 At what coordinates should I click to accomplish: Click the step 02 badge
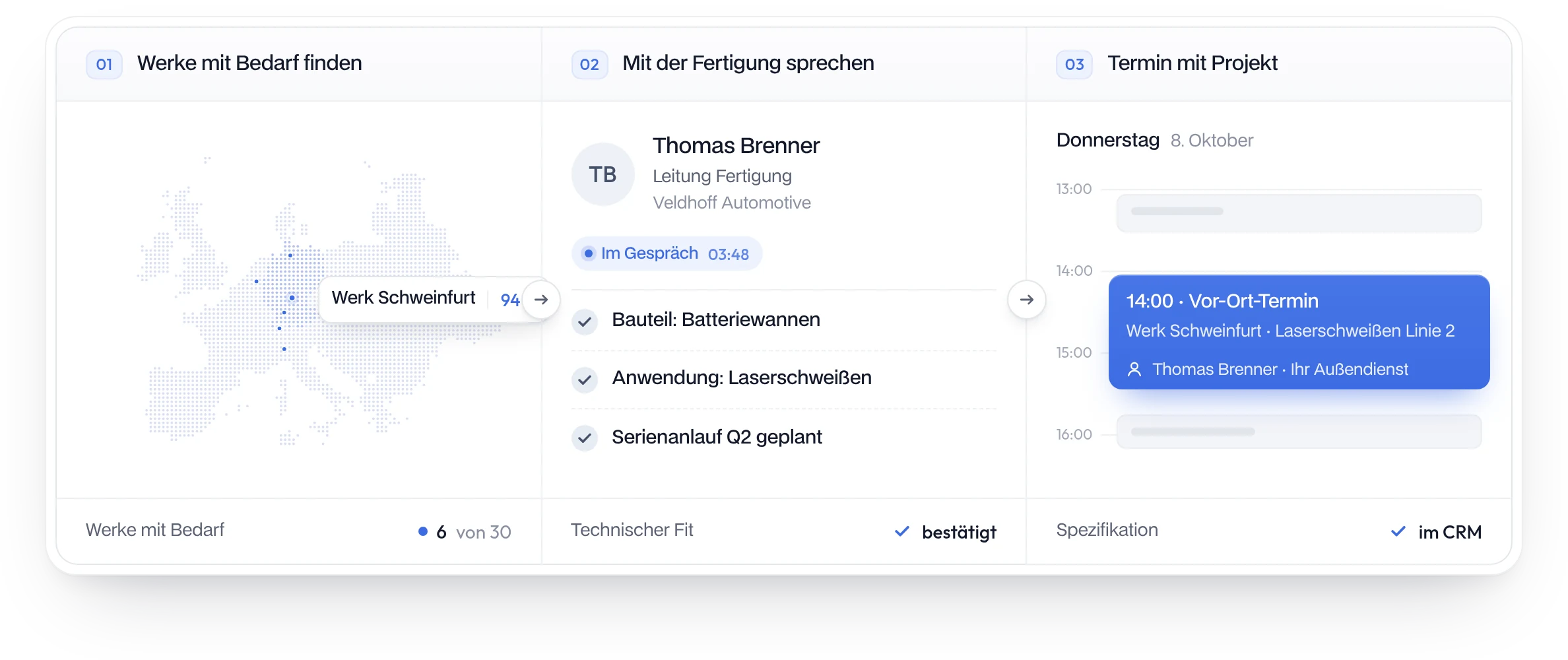(x=589, y=64)
